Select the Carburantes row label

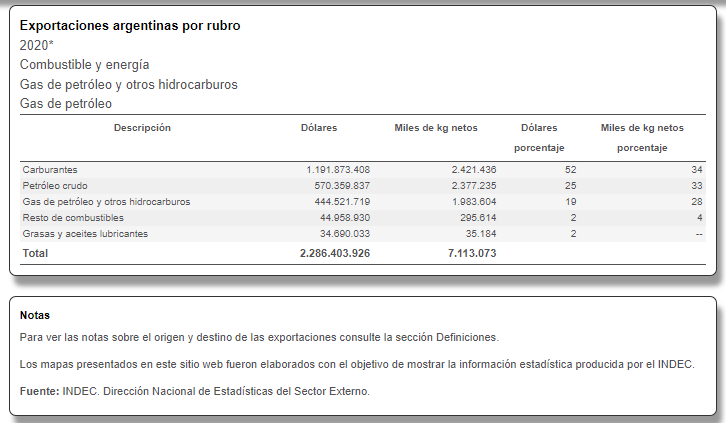tap(50, 170)
